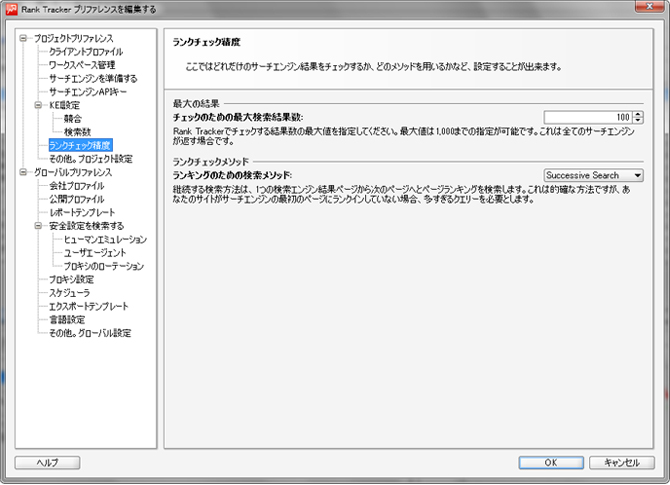Click the 最大の結果 section label
Image resolution: width=670 pixels, height=485 pixels.
196,103
